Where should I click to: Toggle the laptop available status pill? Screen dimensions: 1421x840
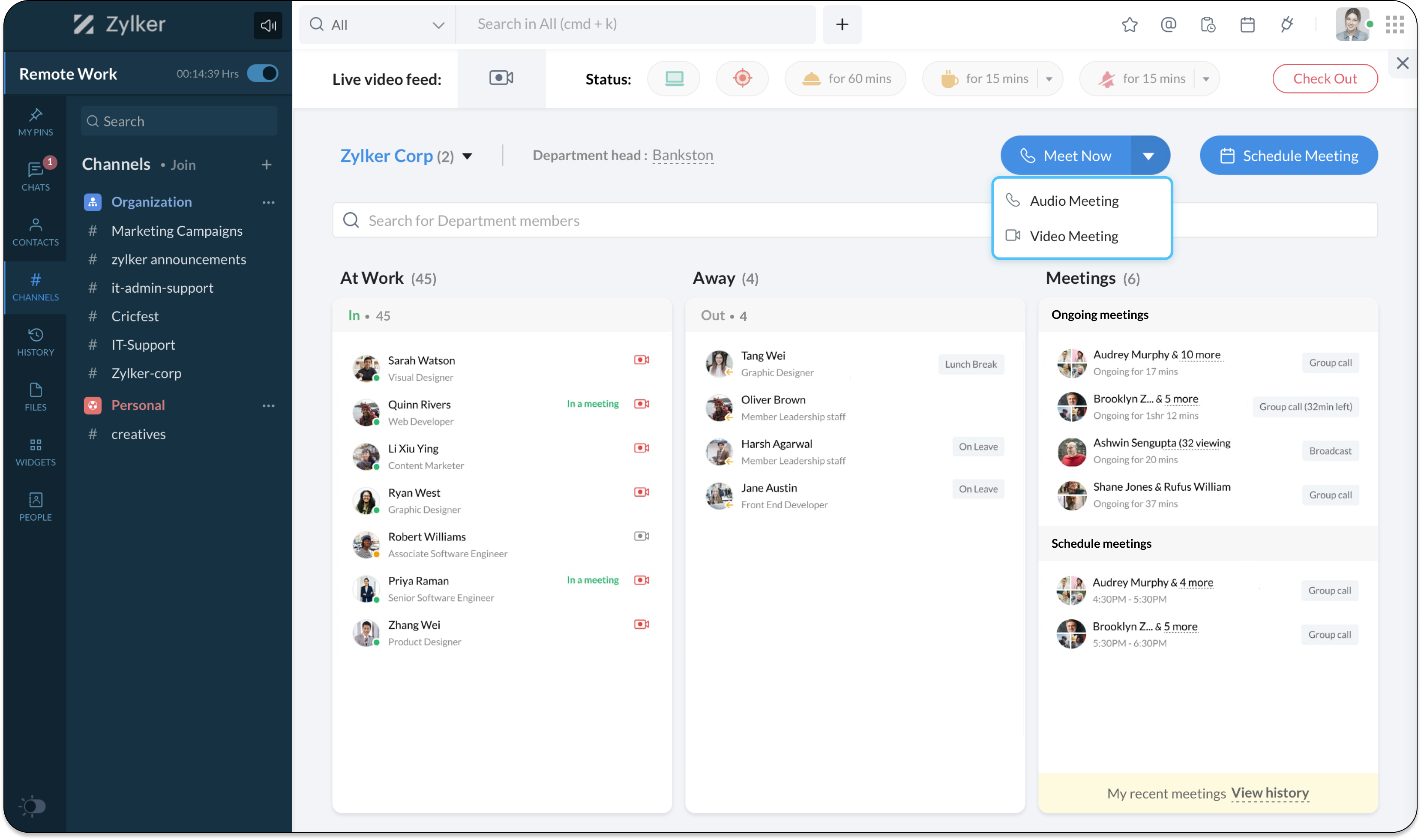click(x=674, y=78)
